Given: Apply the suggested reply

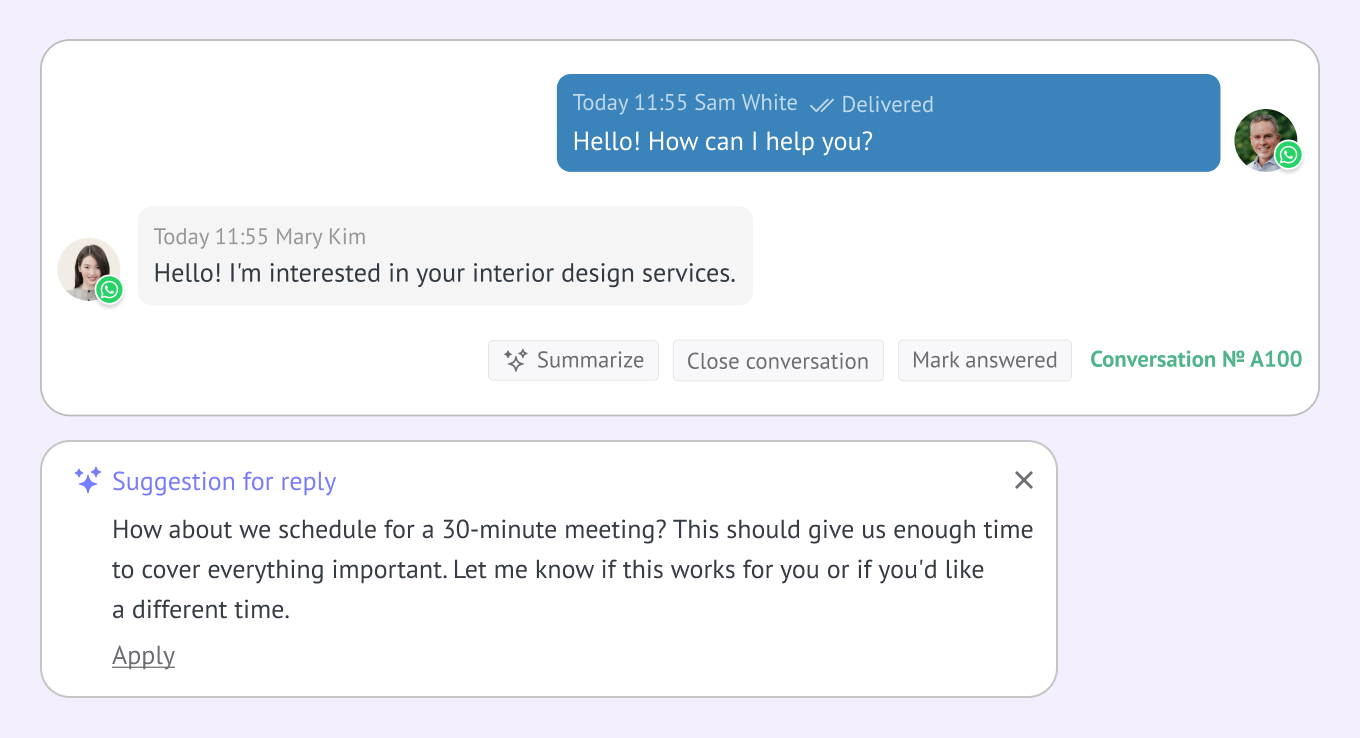Looking at the screenshot, I should point(143,656).
